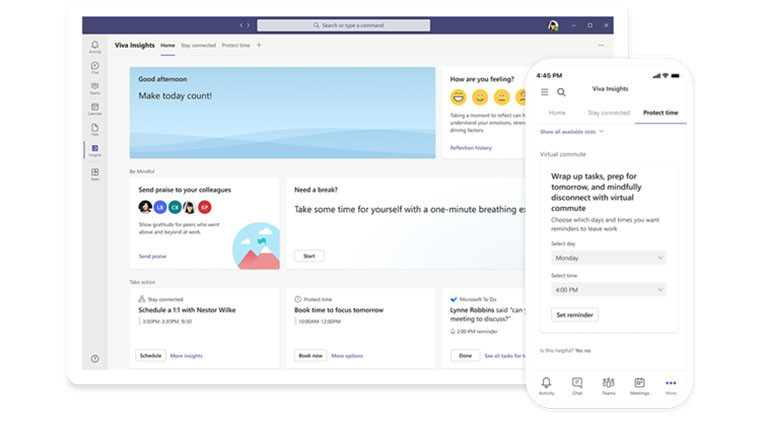Open Files in the desktop sidebar
The image size is (760, 428).
(95, 129)
